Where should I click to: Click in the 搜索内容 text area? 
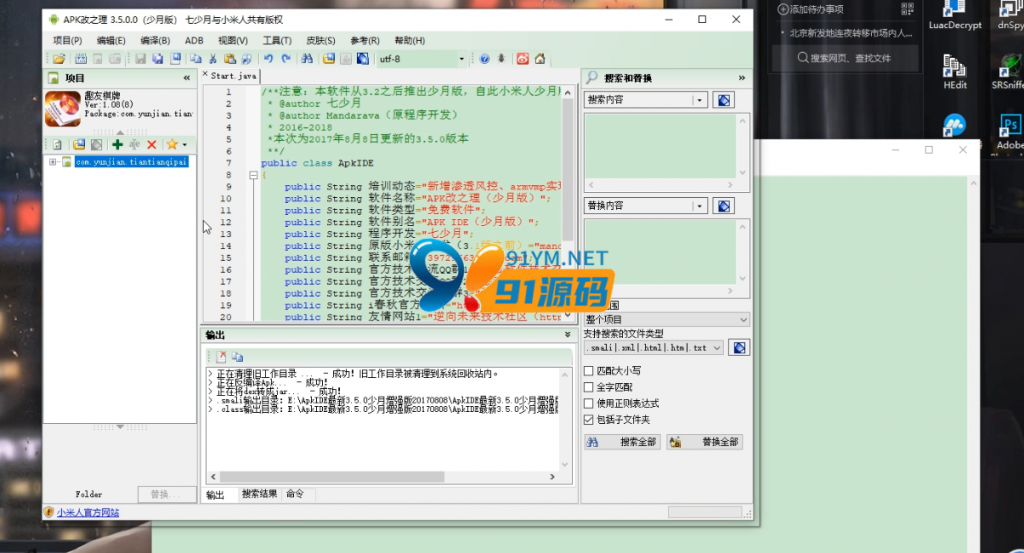coord(660,146)
